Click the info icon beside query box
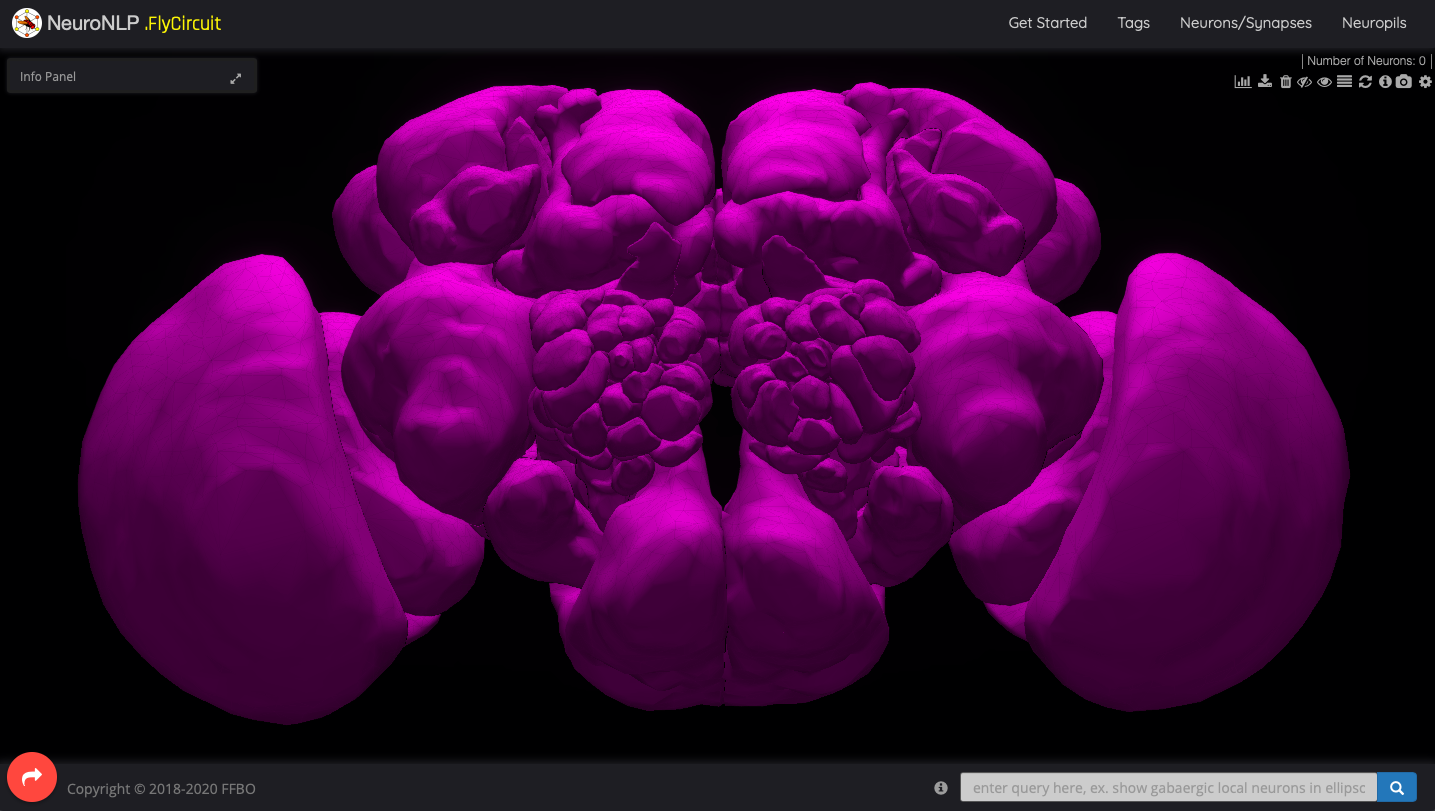 (940, 788)
